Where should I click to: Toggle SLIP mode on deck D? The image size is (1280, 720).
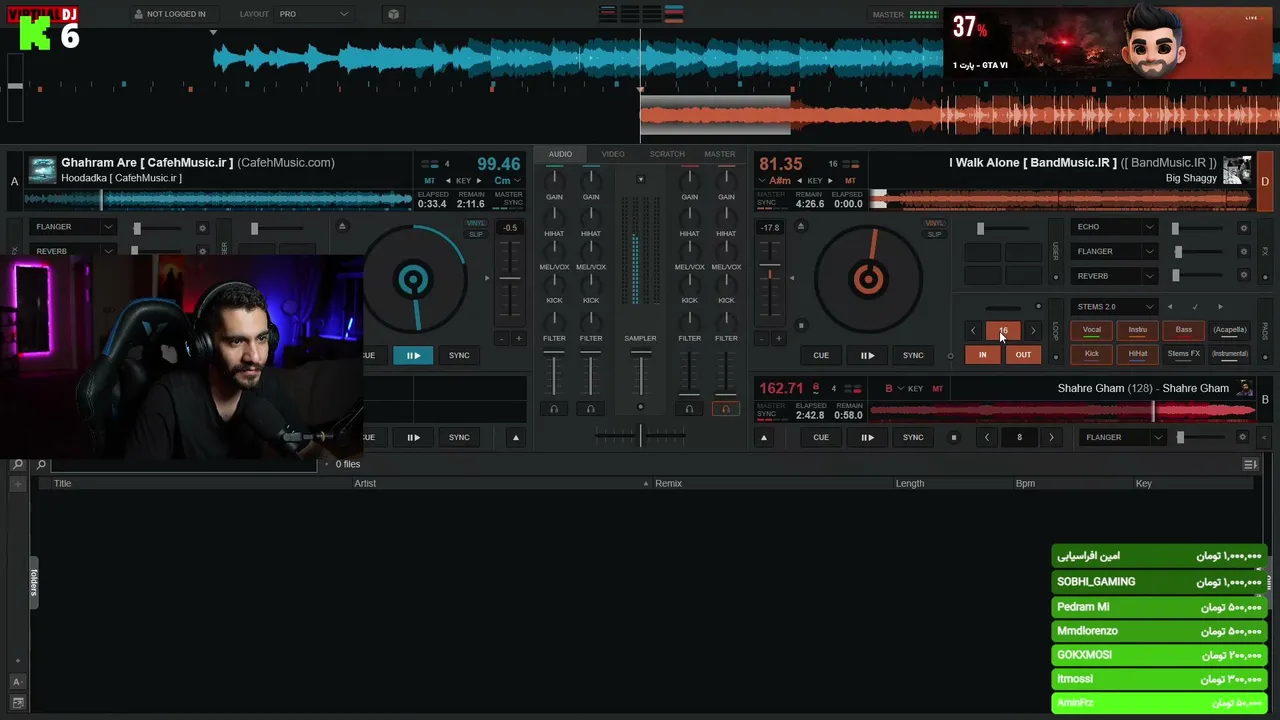[934, 234]
